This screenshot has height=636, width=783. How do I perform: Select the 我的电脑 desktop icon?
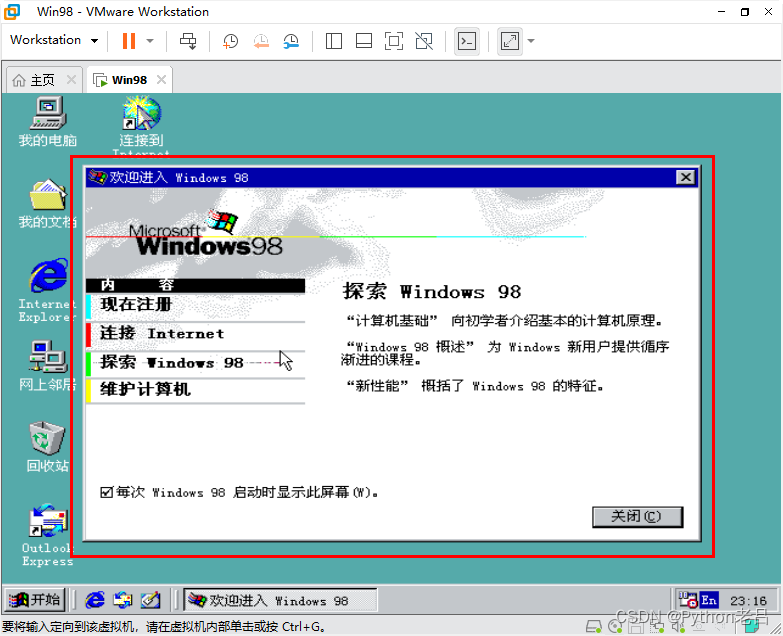tap(48, 122)
